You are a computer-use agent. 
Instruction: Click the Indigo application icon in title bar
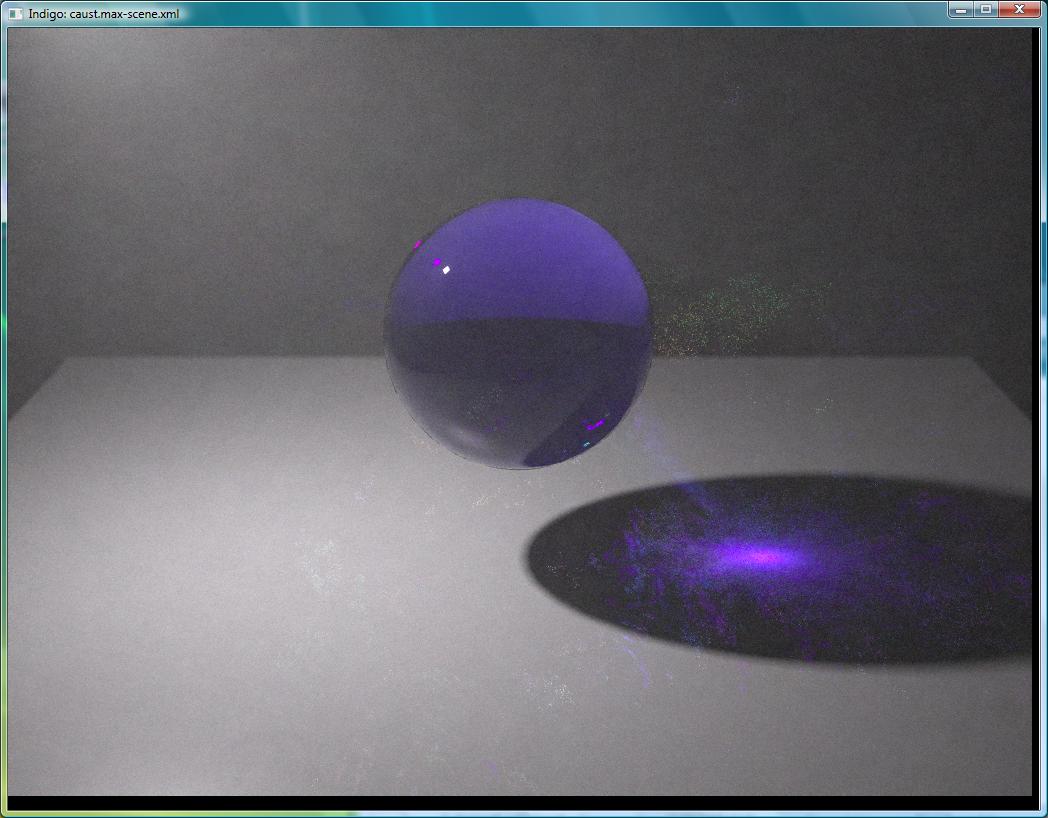click(x=15, y=14)
